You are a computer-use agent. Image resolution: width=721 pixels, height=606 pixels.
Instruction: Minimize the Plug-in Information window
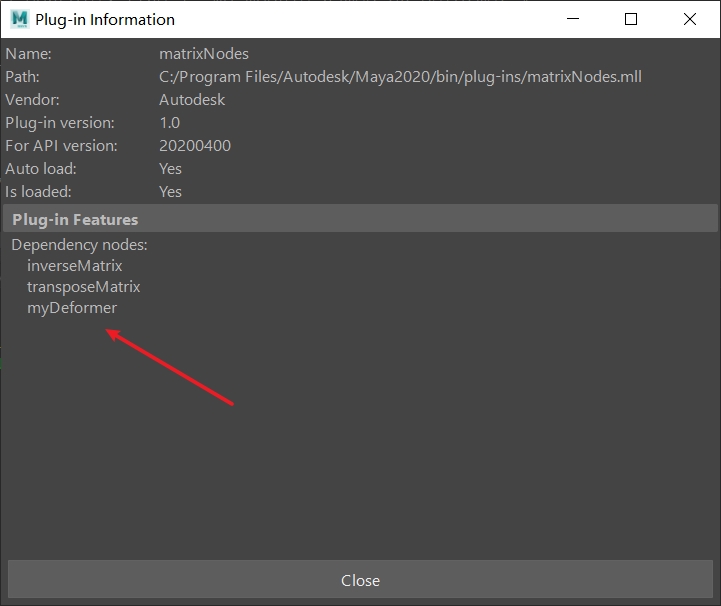573,19
